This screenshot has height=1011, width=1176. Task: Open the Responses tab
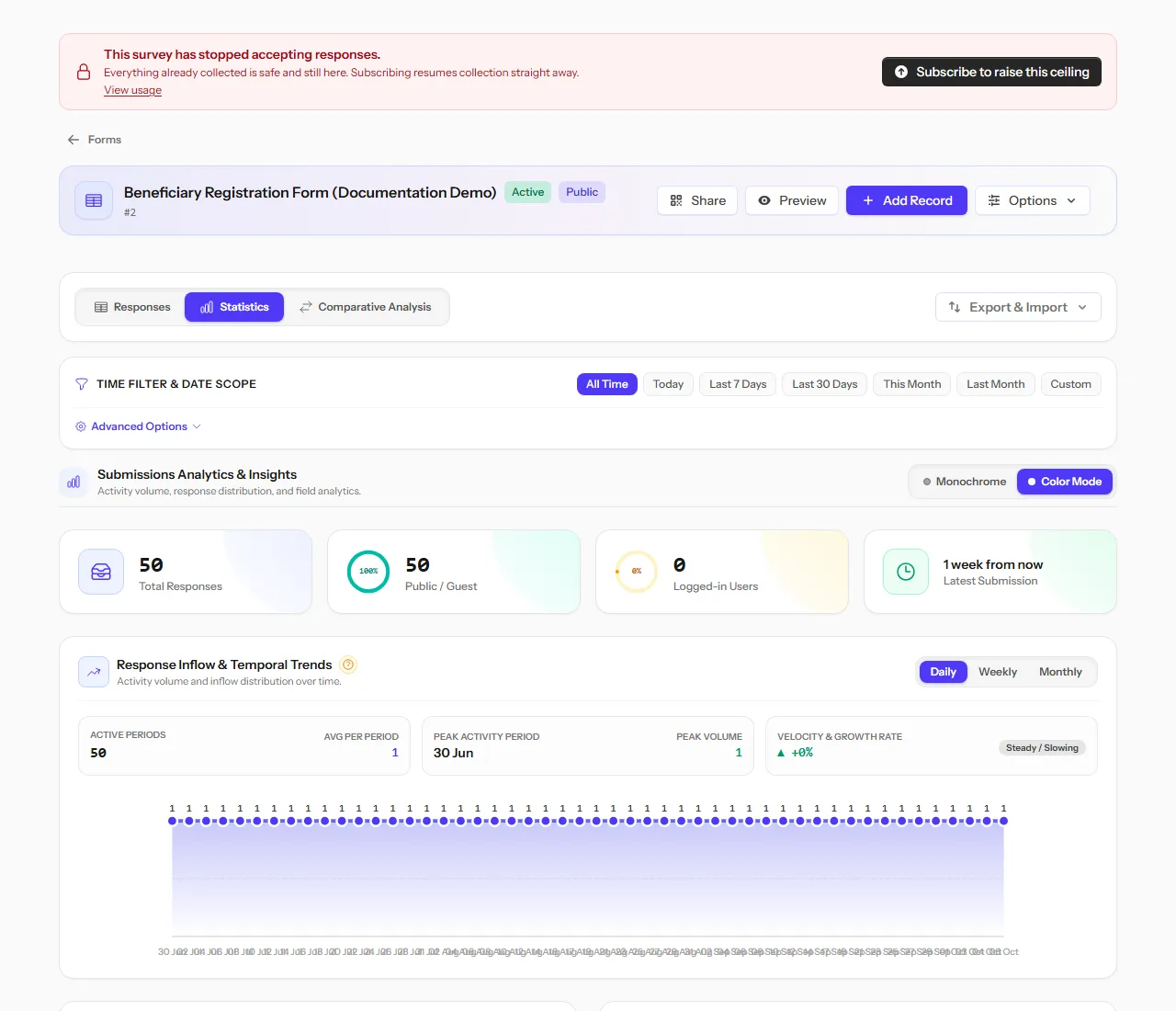132,307
